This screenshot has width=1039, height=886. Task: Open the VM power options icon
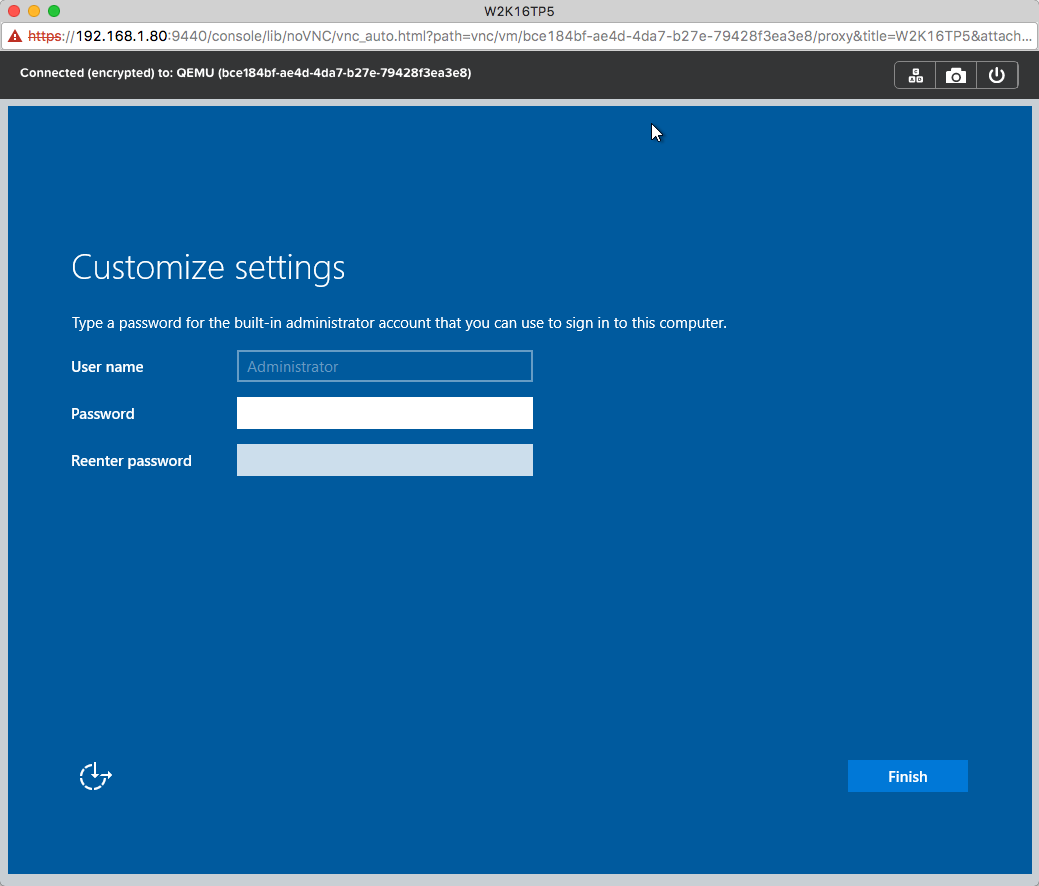tap(997, 76)
